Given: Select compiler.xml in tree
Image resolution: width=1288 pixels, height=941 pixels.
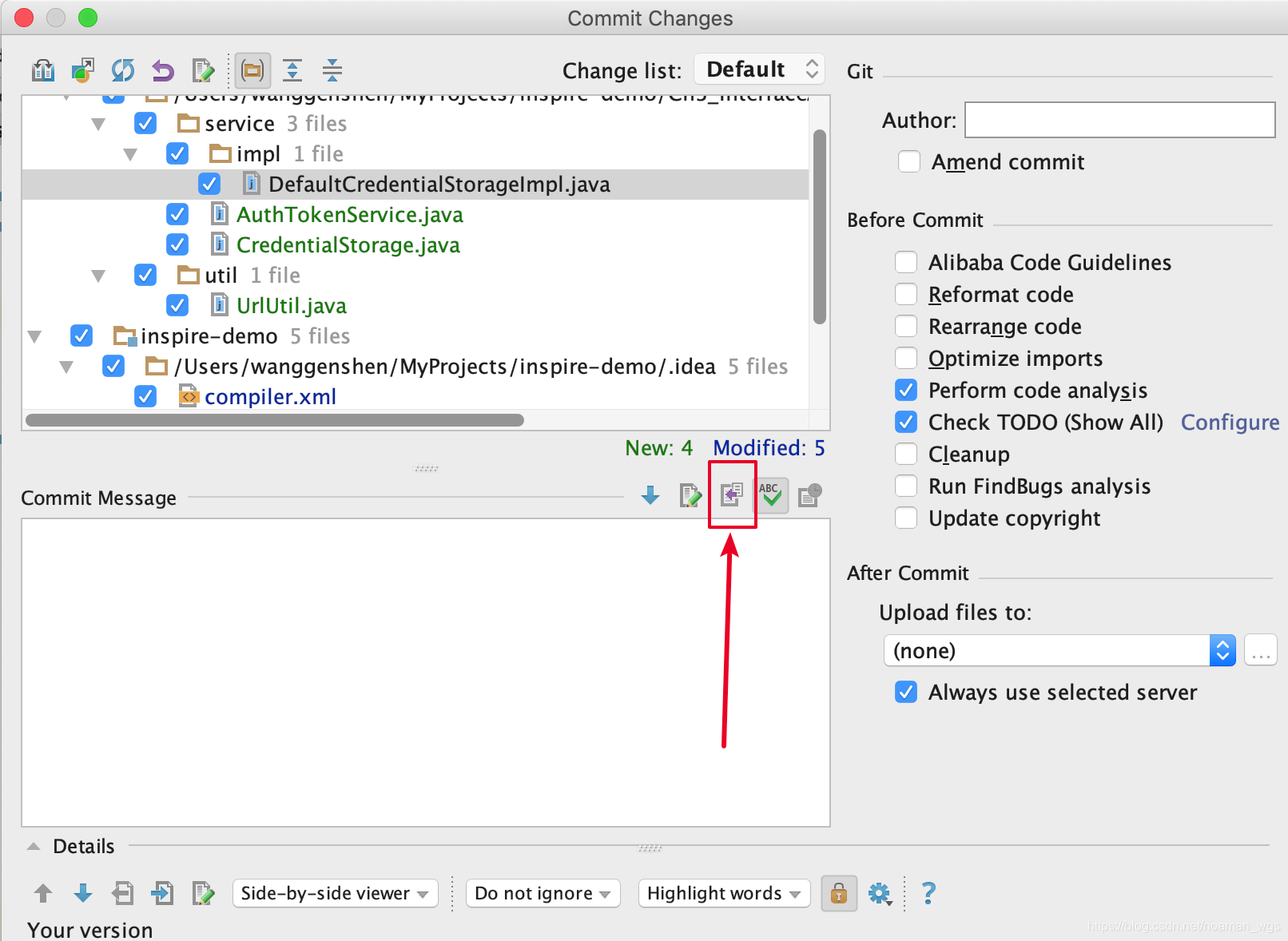Looking at the screenshot, I should point(270,396).
